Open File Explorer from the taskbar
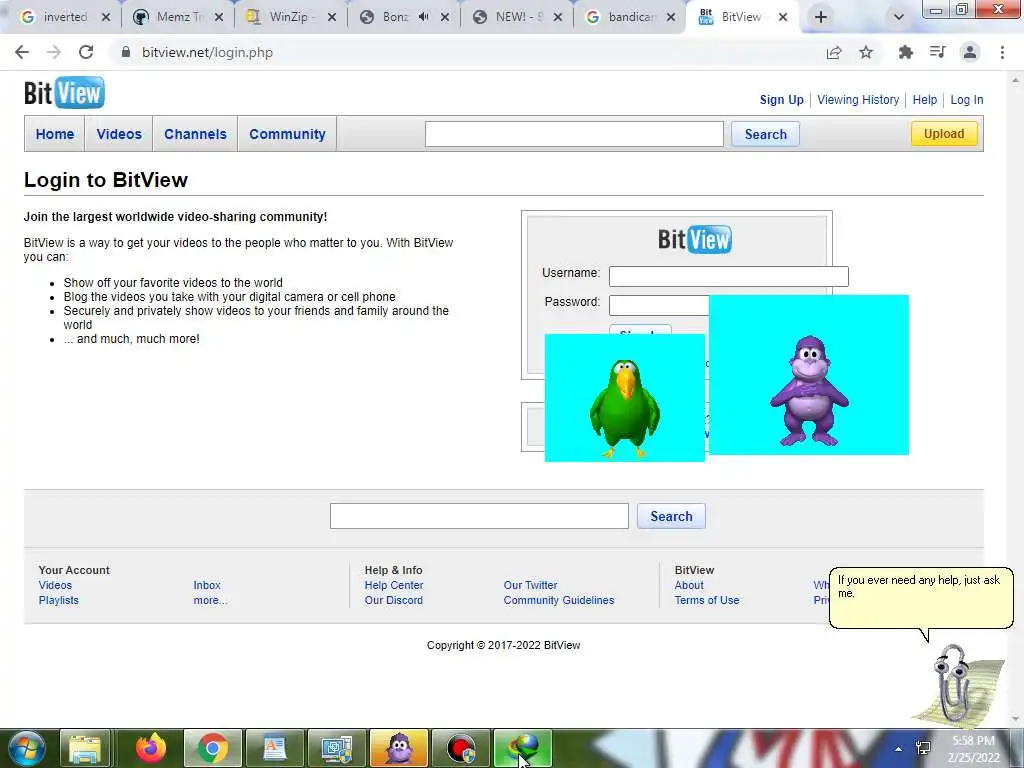1024x768 pixels. point(86,748)
